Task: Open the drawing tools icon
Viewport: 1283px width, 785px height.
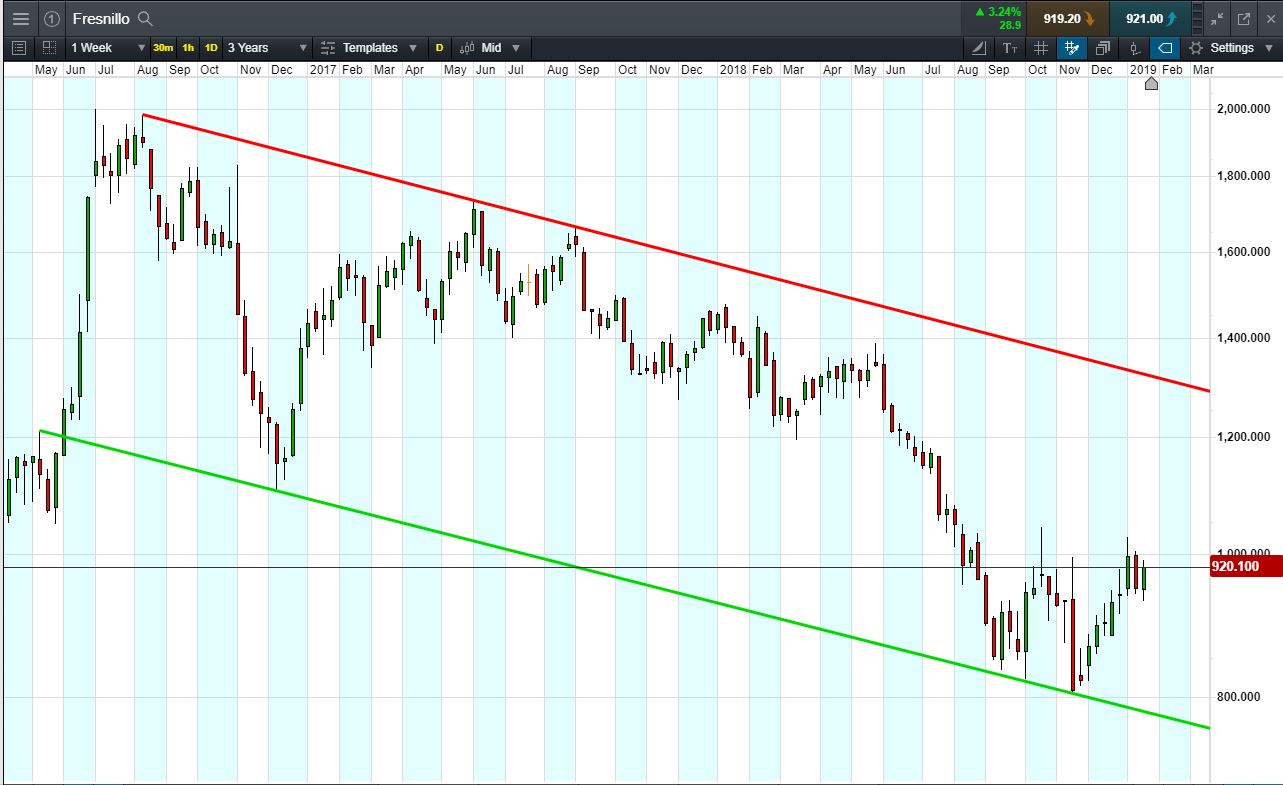Action: coord(979,48)
